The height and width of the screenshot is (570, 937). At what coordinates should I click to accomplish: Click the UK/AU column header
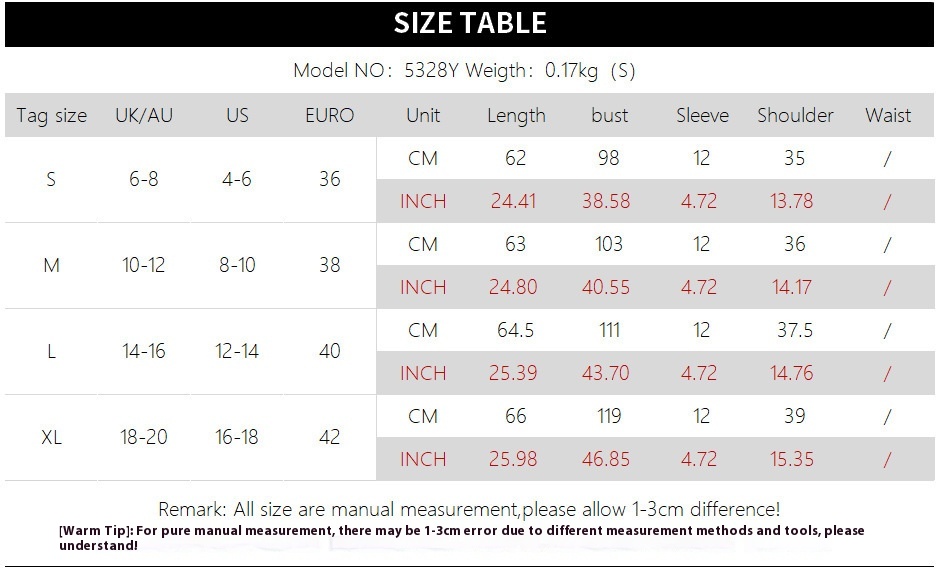tap(144, 115)
